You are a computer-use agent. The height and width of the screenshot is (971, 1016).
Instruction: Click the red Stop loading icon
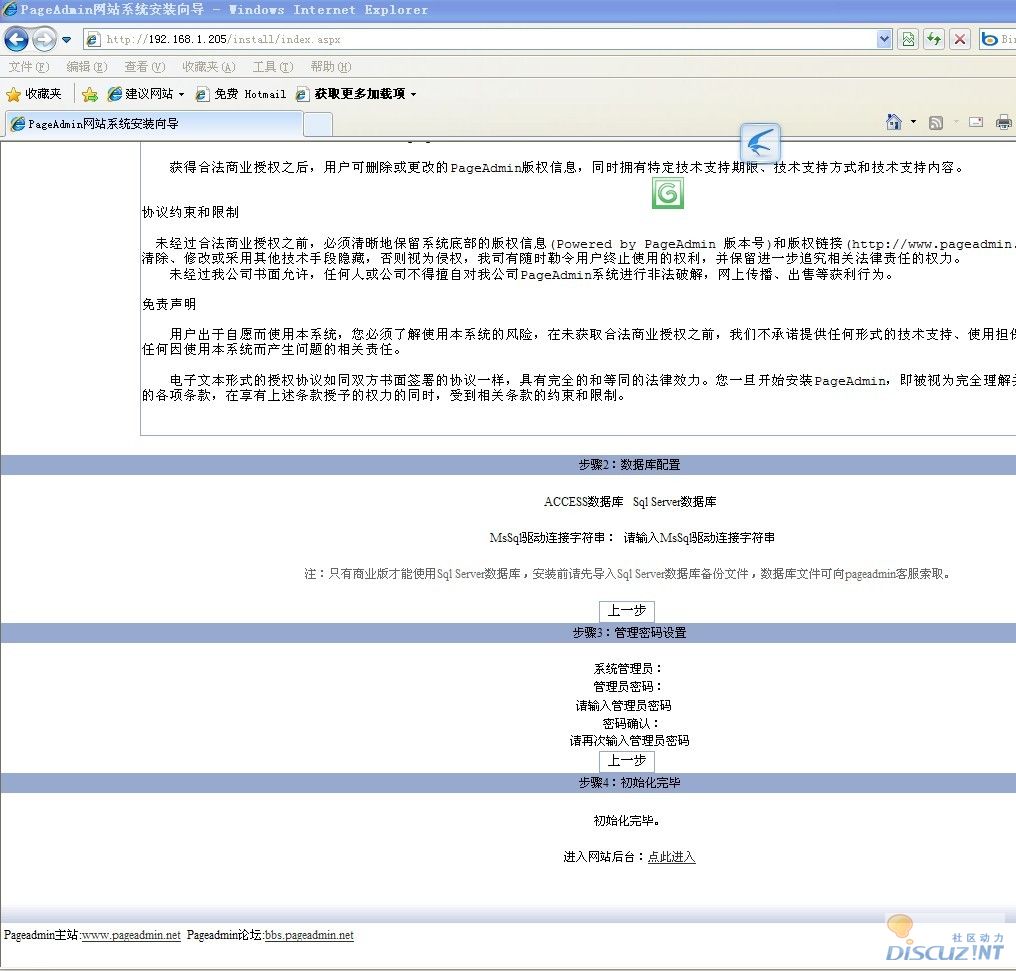[960, 39]
